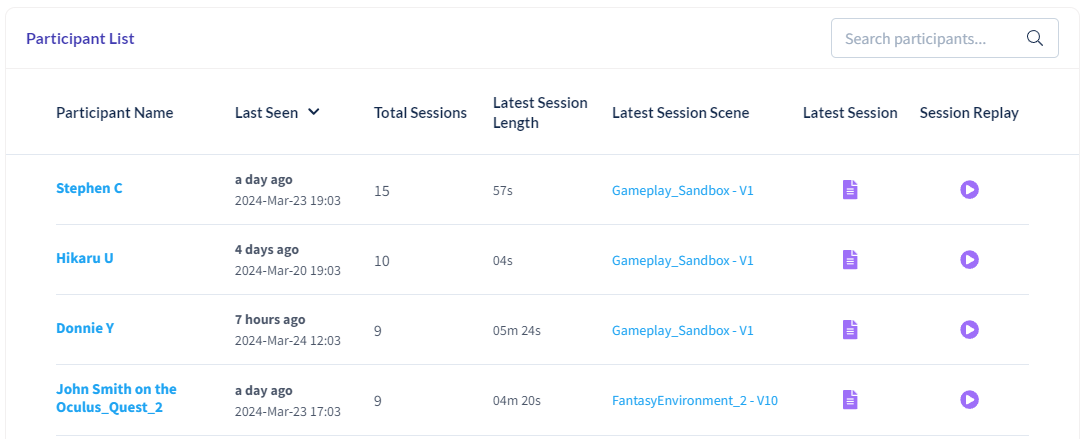
Task: Open Hikaru U's latest session document icon
Action: point(850,259)
